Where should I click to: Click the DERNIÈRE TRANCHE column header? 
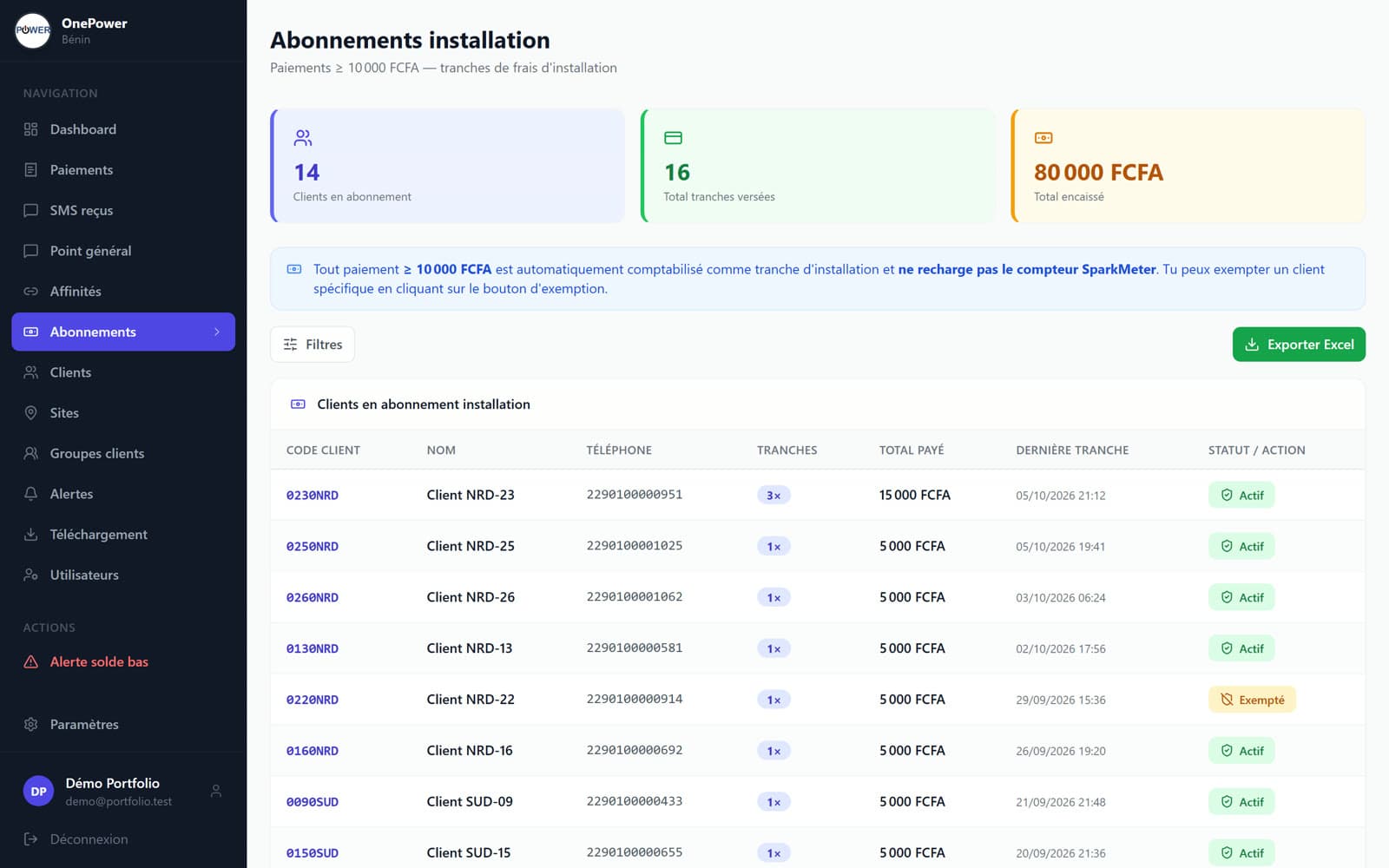click(x=1072, y=450)
